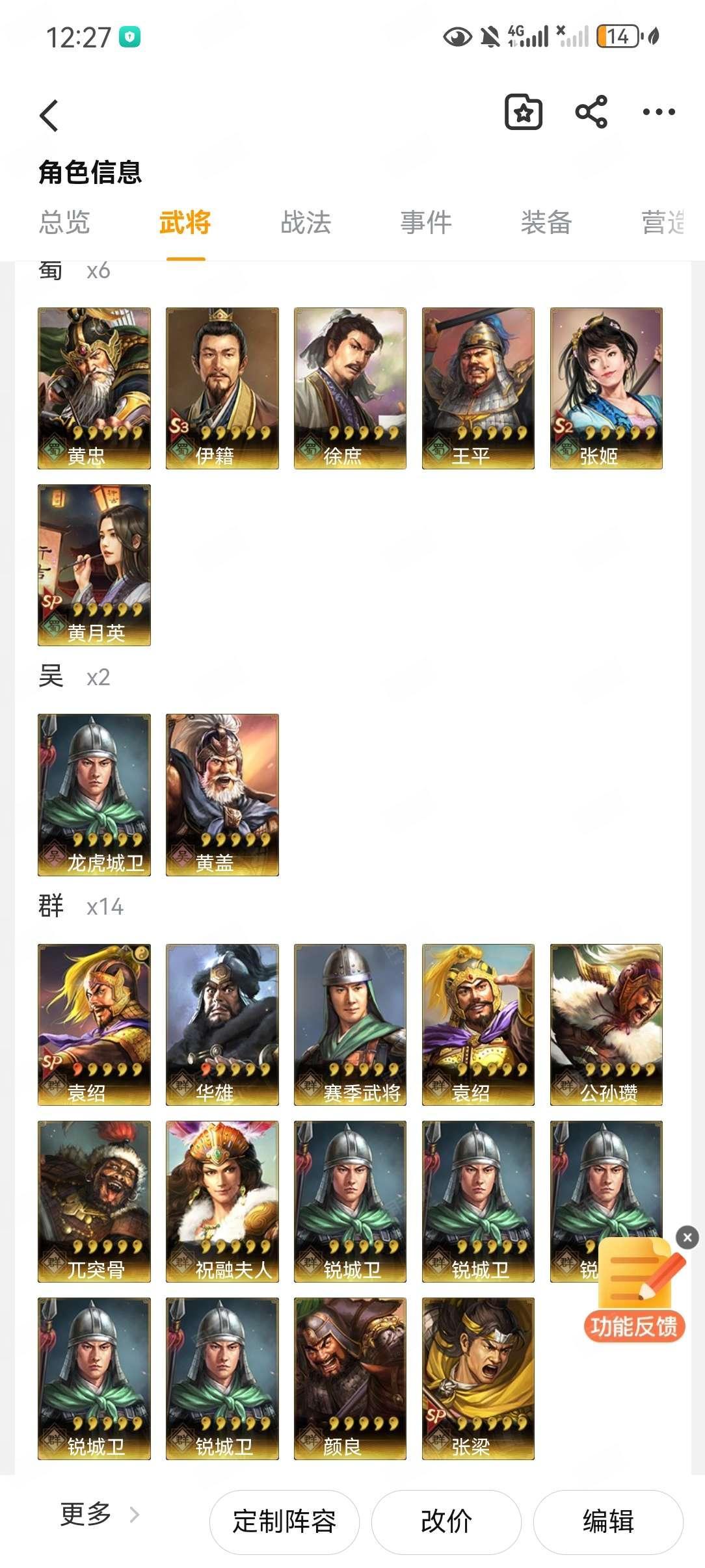
Task: Open the 功能反馈 feedback icon
Action: 634,1290
